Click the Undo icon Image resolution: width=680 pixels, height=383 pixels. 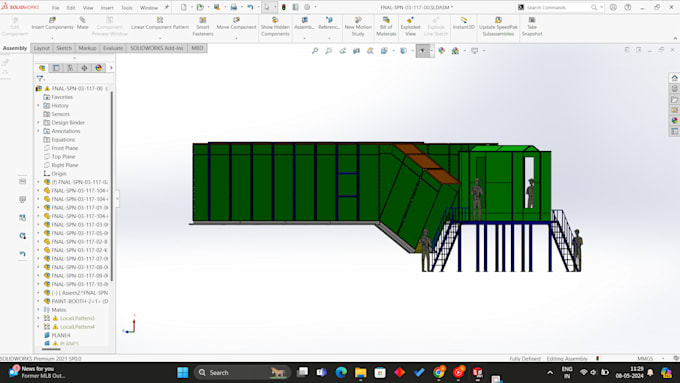(250, 7)
